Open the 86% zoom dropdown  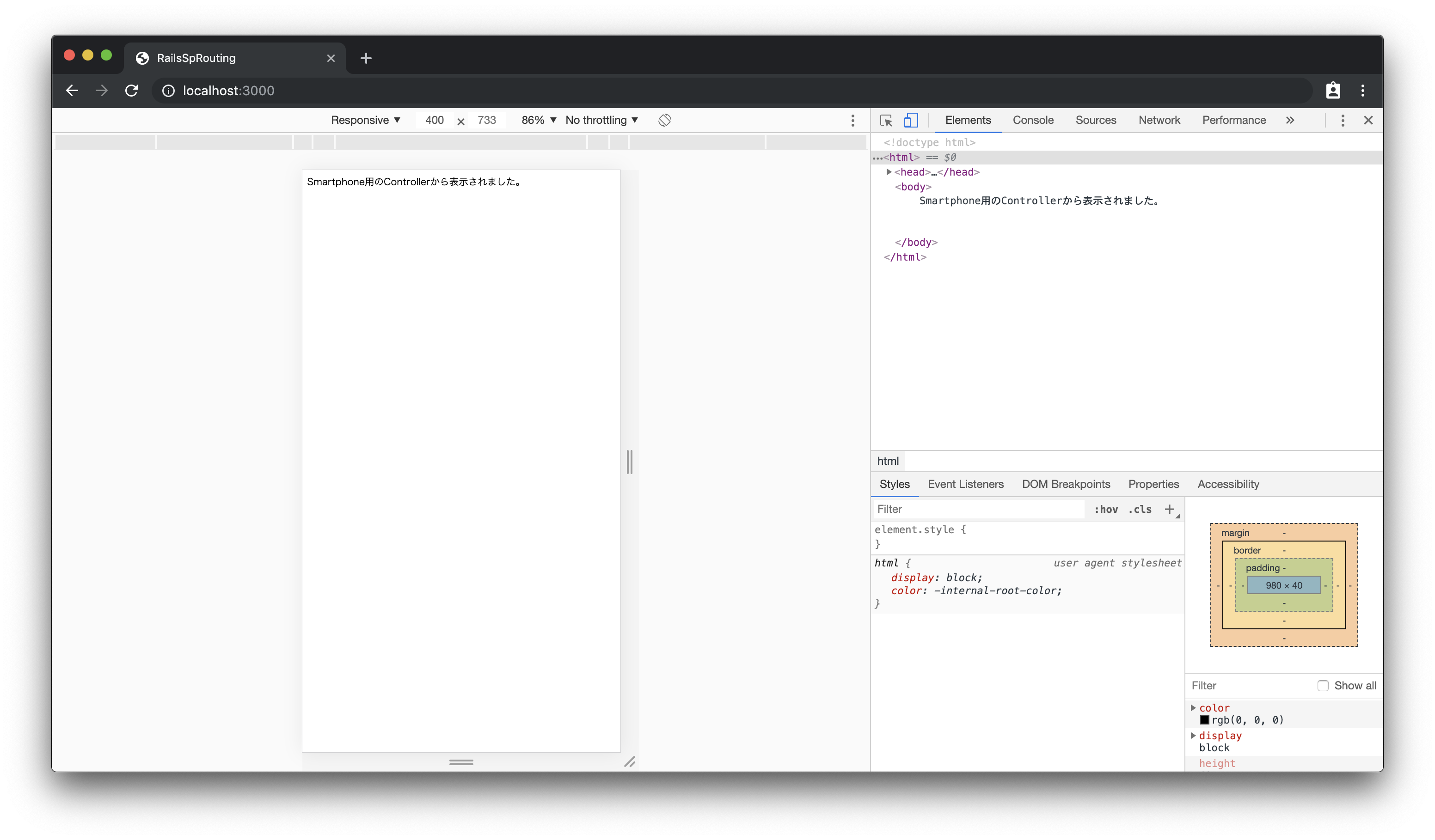pyautogui.click(x=538, y=120)
